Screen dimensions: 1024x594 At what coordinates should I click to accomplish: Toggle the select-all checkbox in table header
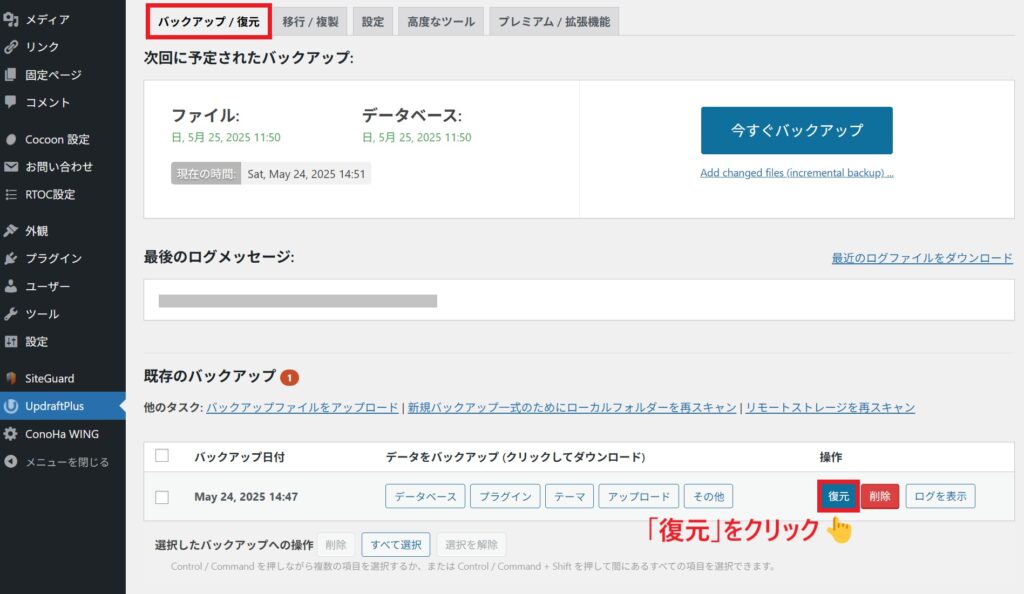pos(162,456)
